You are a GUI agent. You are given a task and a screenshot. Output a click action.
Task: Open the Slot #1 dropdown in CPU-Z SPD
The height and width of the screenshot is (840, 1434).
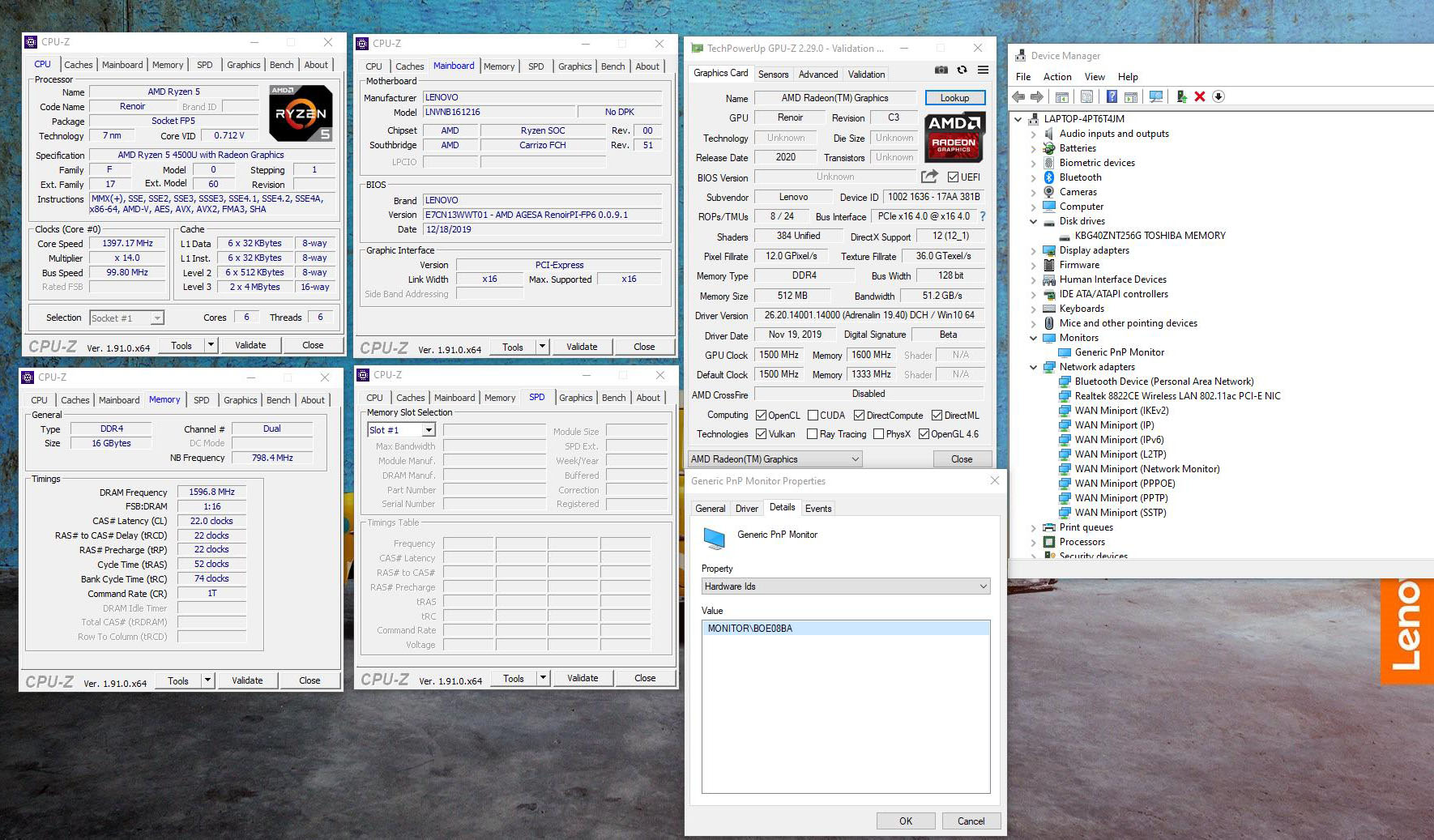[x=402, y=430]
